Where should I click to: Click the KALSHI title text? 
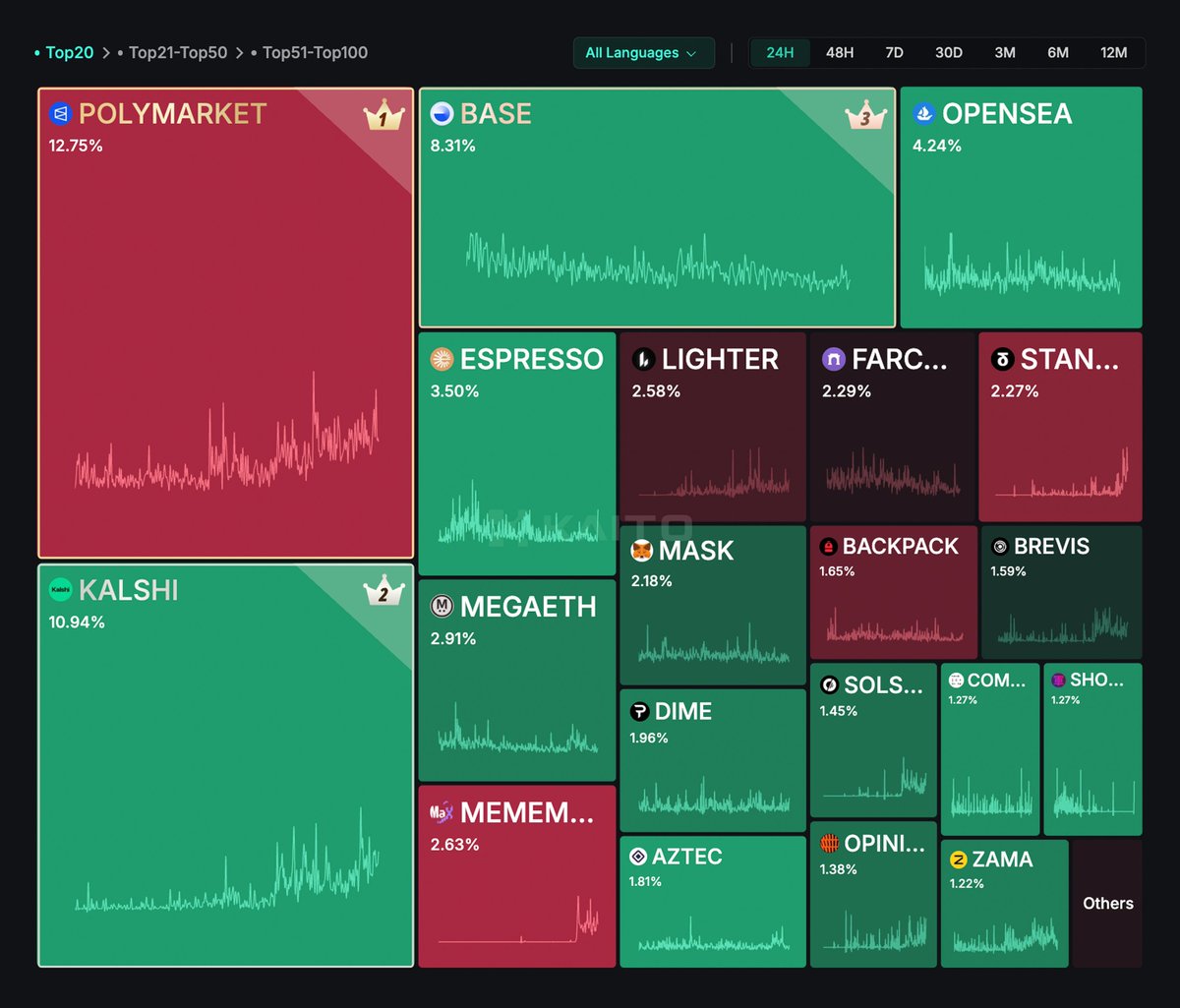coord(129,590)
